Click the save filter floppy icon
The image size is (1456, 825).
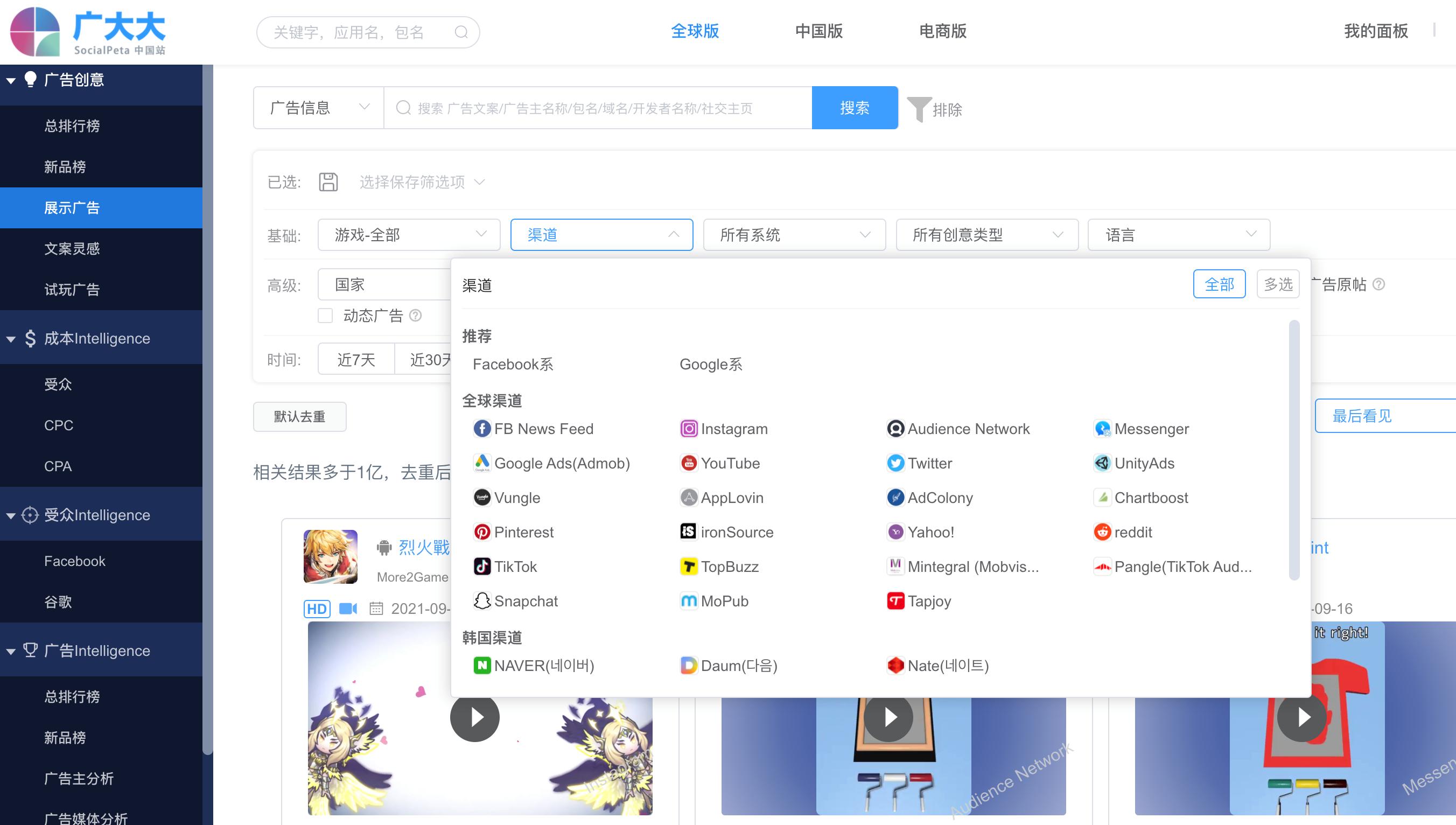[x=328, y=182]
